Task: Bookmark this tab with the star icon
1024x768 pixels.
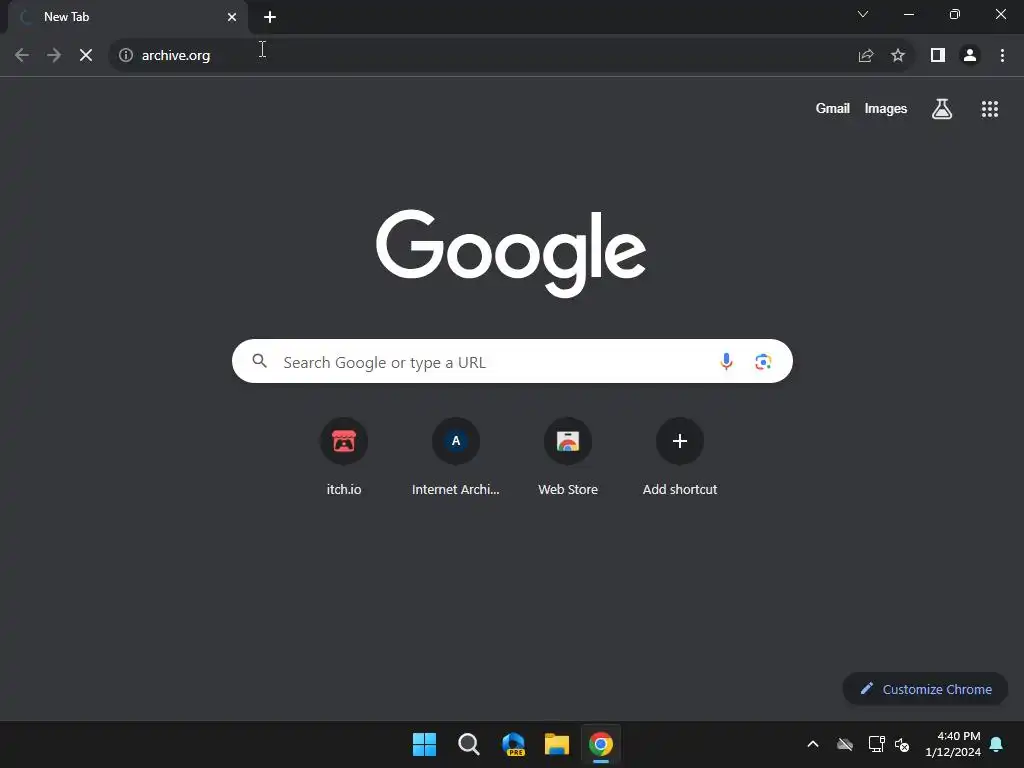Action: pyautogui.click(x=898, y=56)
